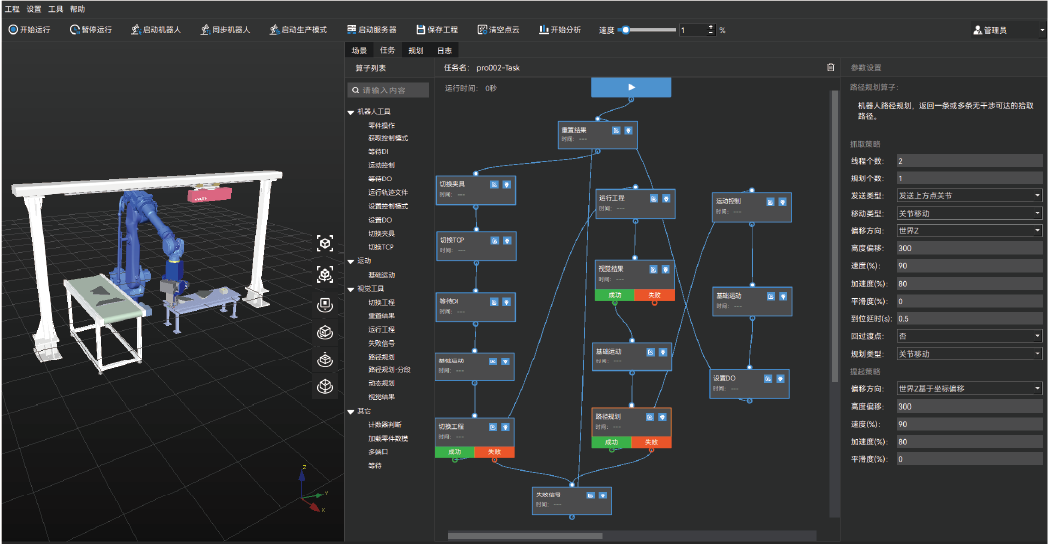The height and width of the screenshot is (545, 1048).
Task: Click the speed percentage stepper arrows
Action: (x=711, y=29)
